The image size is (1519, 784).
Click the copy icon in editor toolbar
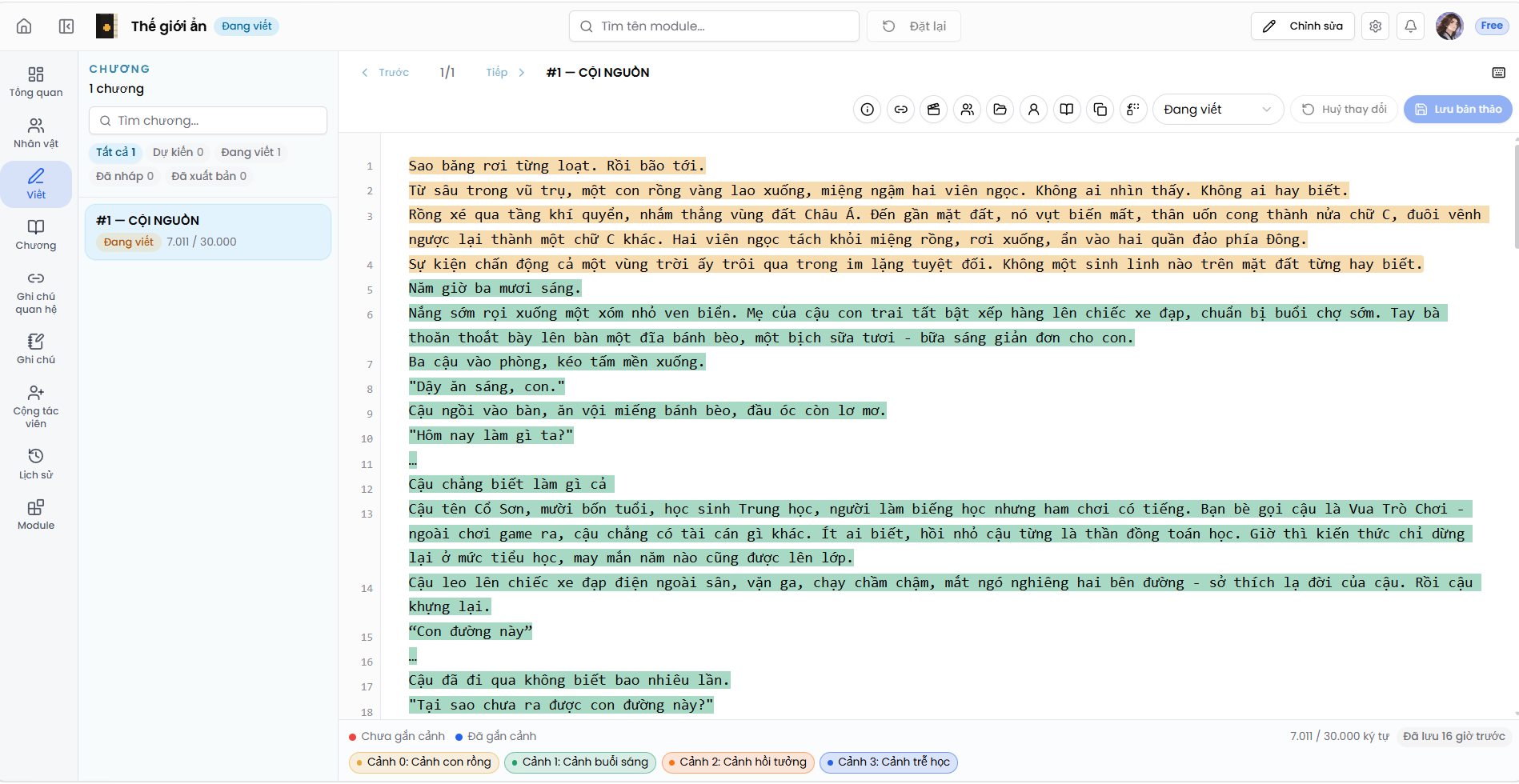[1100, 110]
